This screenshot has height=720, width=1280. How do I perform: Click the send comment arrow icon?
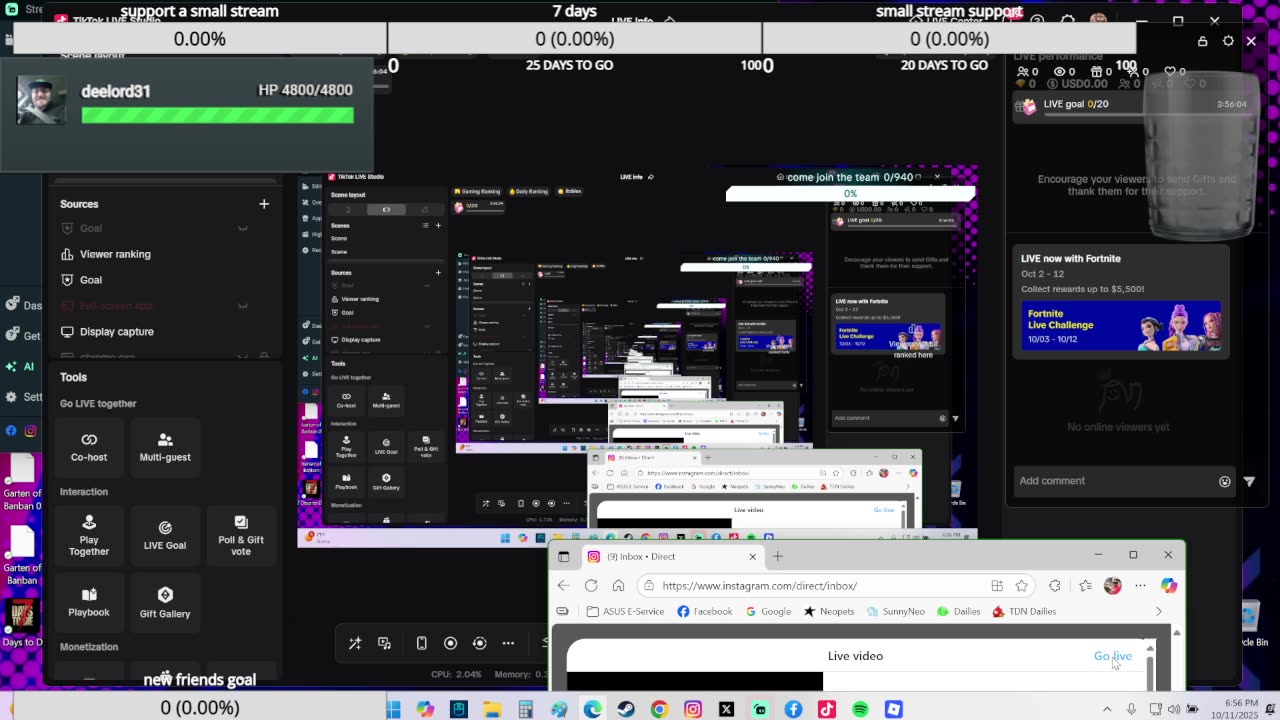[x=1249, y=481]
